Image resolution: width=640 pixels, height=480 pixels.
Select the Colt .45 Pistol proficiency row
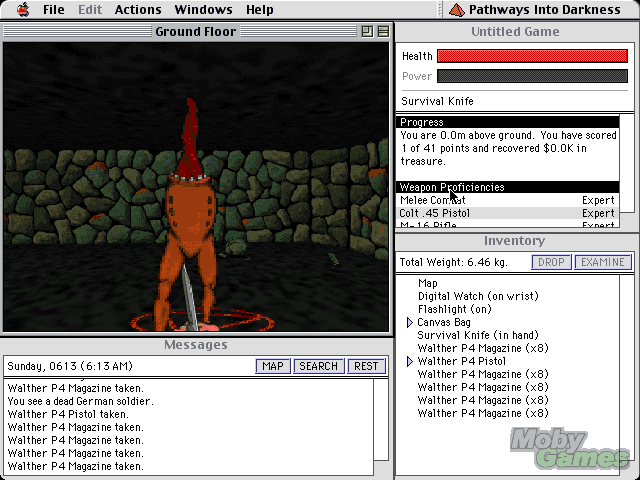pos(508,213)
